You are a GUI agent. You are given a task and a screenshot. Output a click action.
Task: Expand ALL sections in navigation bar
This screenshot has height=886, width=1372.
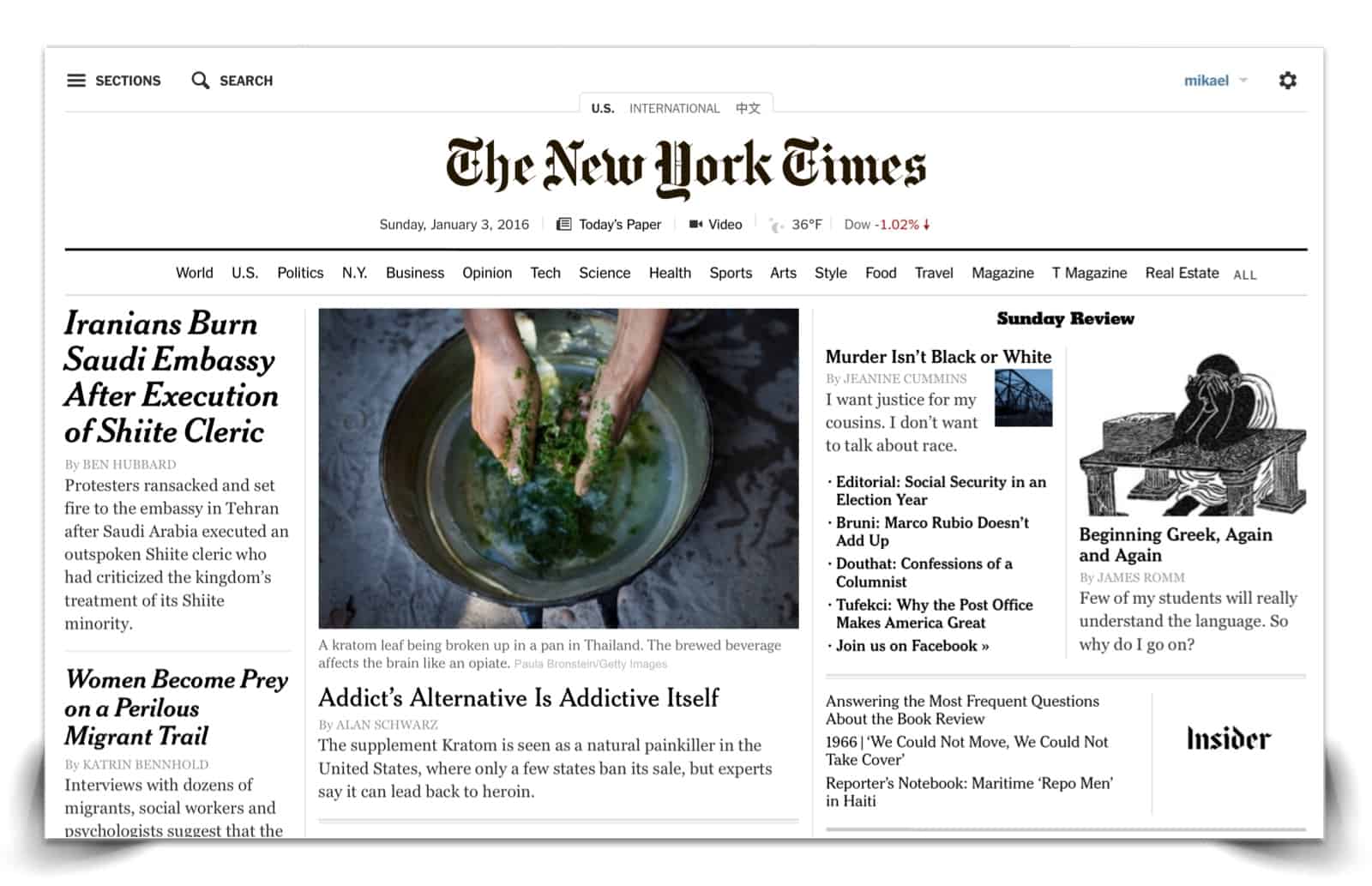coord(1245,275)
